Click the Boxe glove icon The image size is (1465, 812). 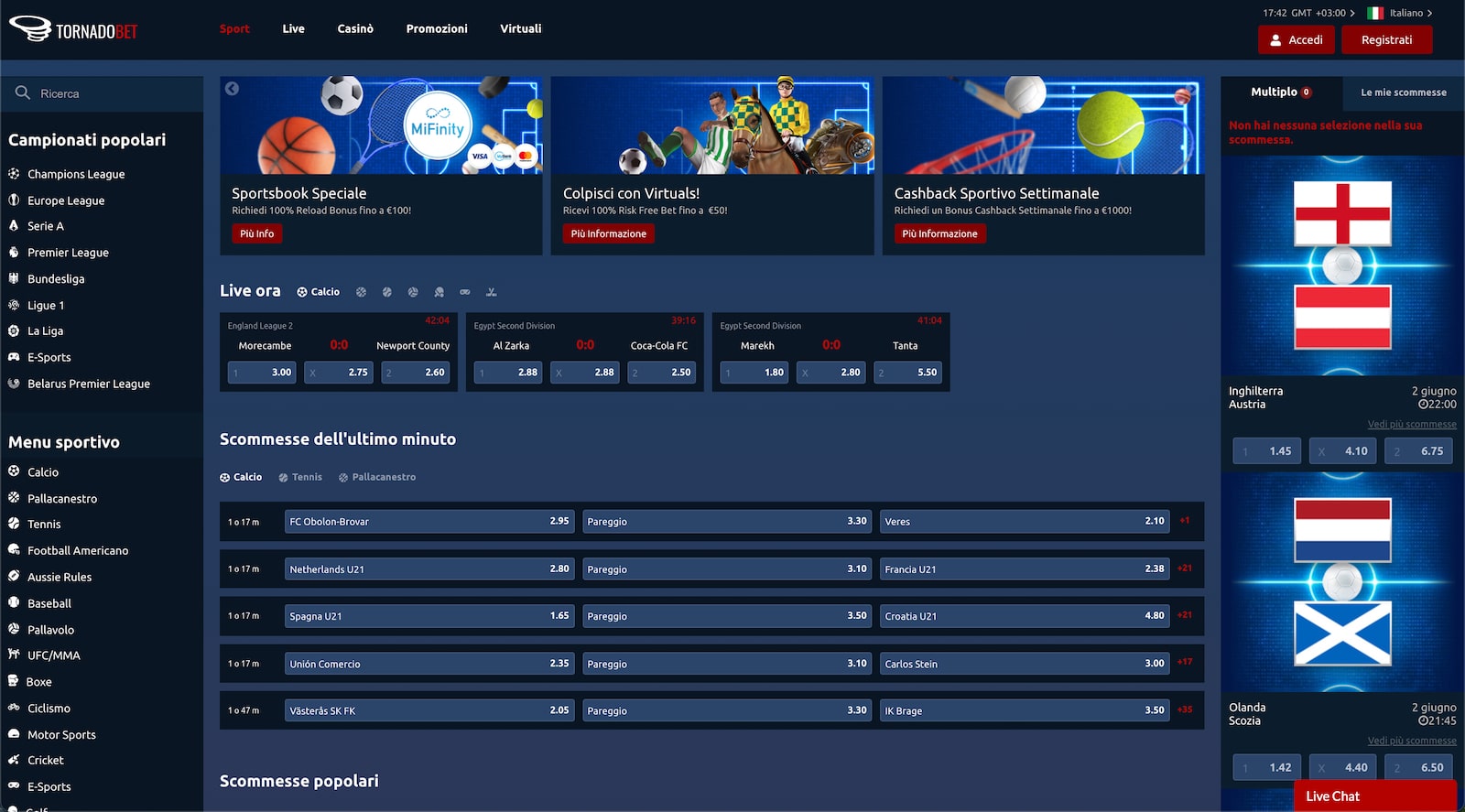point(14,681)
